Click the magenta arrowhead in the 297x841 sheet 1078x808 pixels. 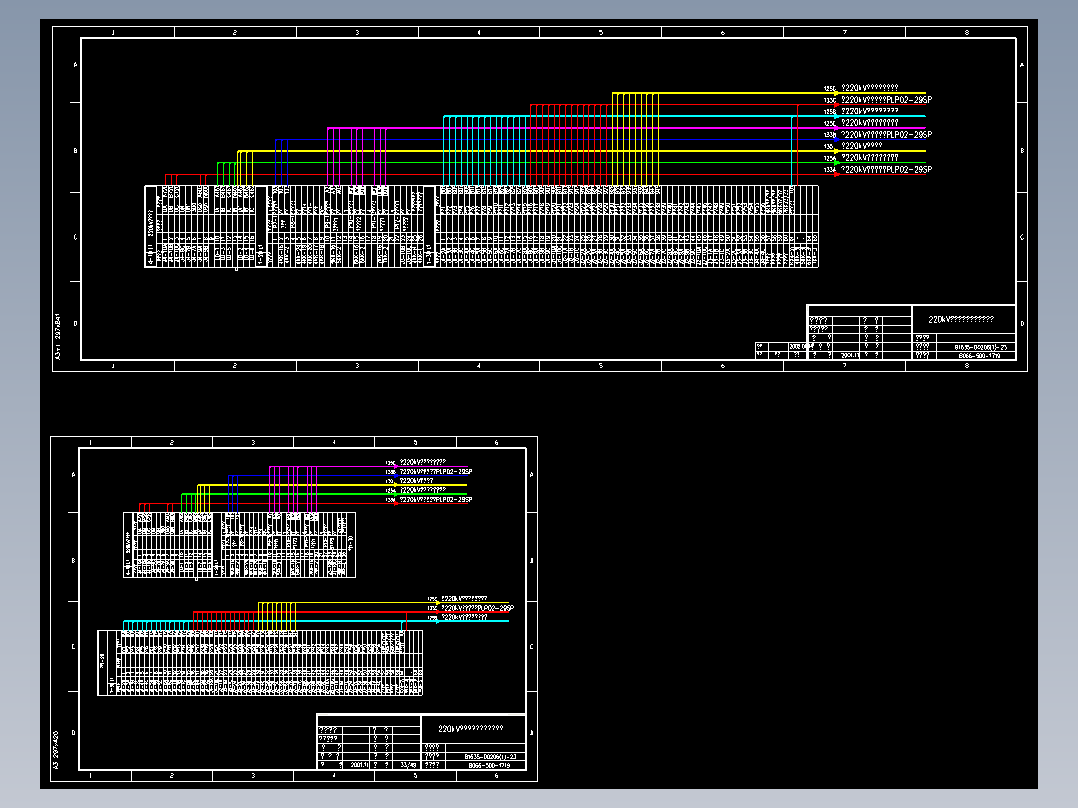click(x=836, y=128)
